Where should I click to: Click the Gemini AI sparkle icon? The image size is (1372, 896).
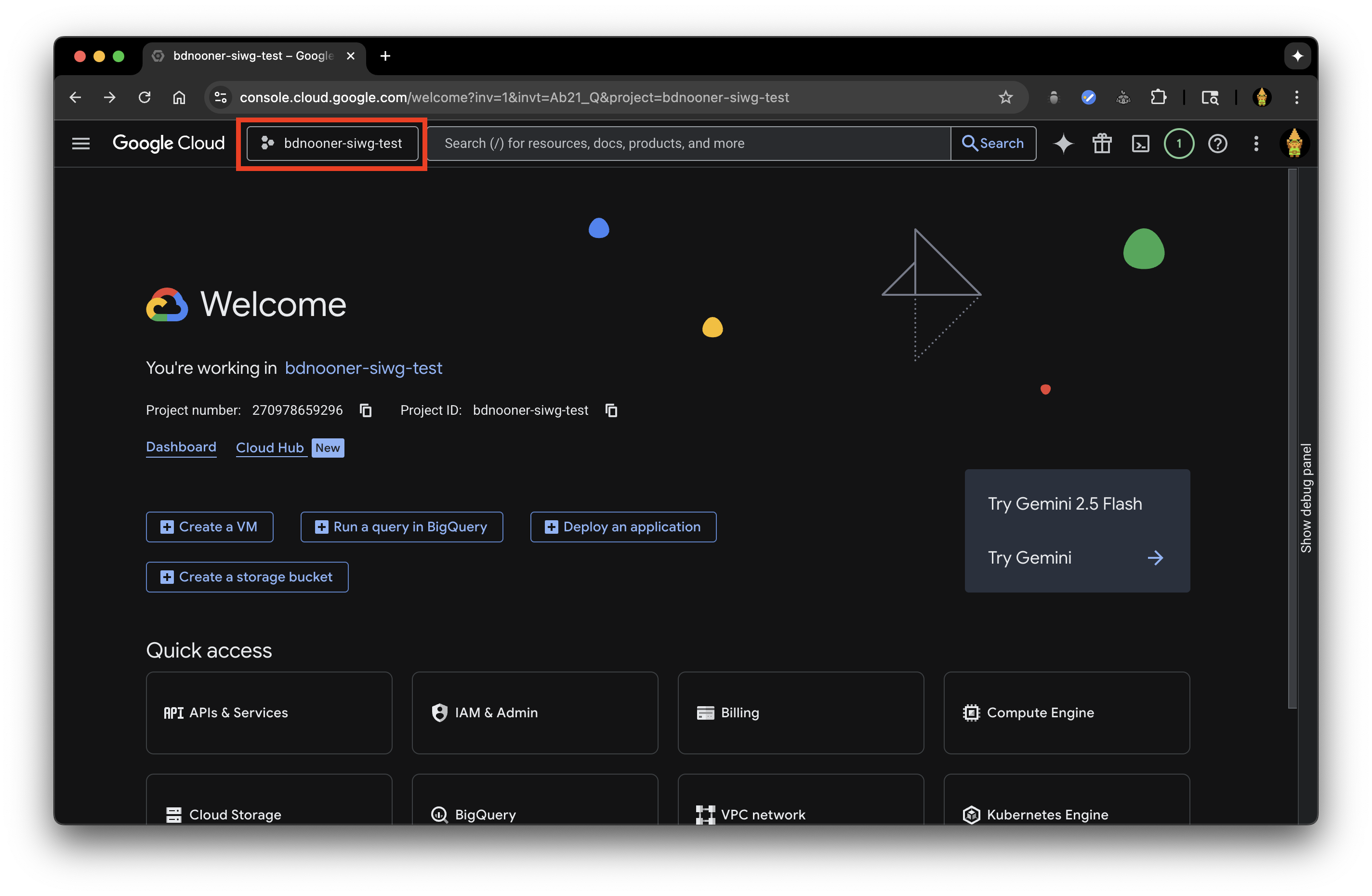tap(1063, 144)
